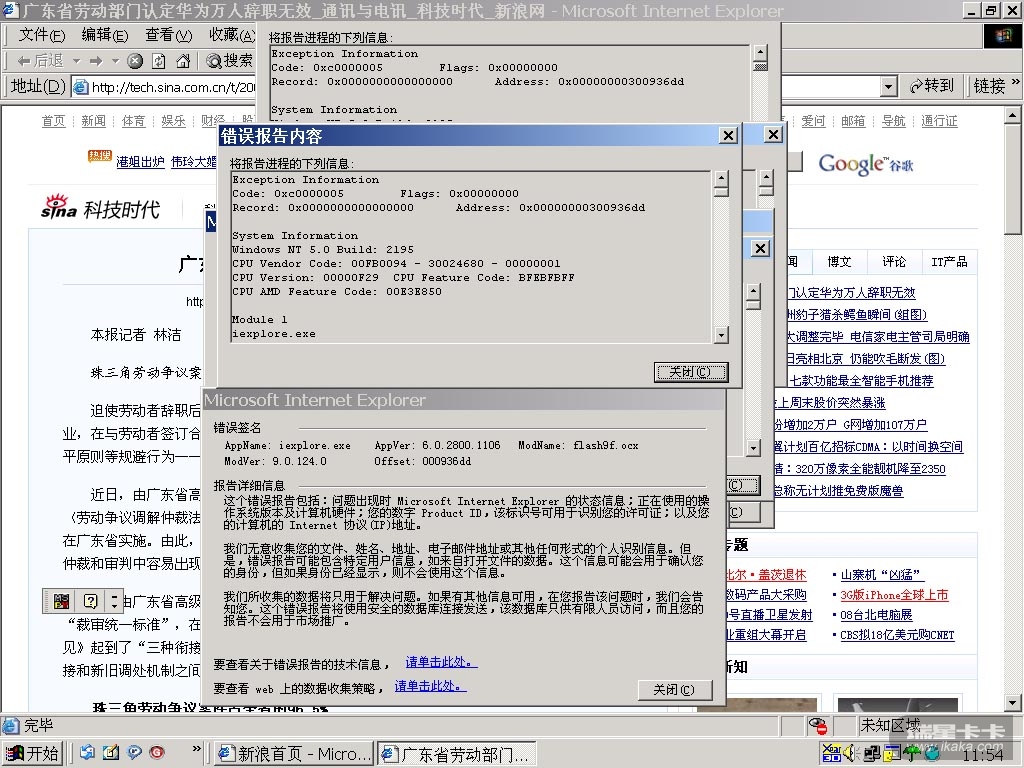Click the 通行证 link in Sina navigation
Viewport: 1024px width, 768px height.
click(x=939, y=121)
